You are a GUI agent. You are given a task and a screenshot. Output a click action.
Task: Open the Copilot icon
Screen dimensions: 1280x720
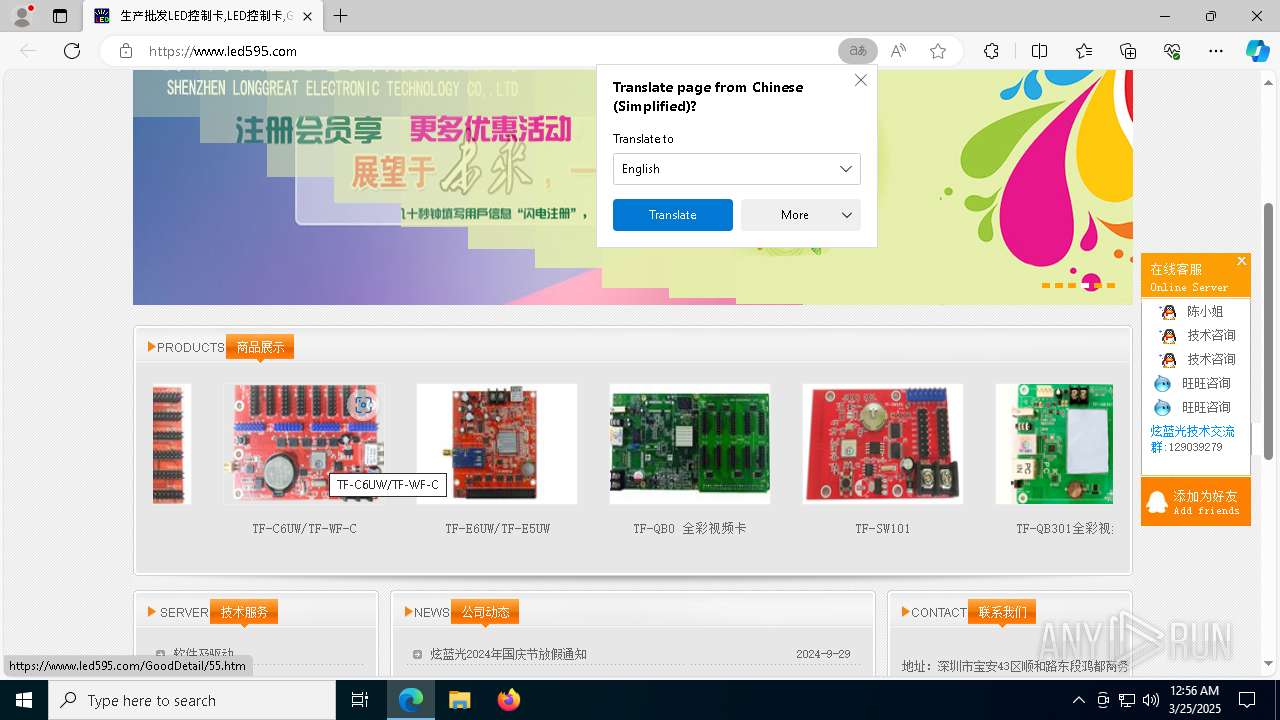pyautogui.click(x=1257, y=51)
